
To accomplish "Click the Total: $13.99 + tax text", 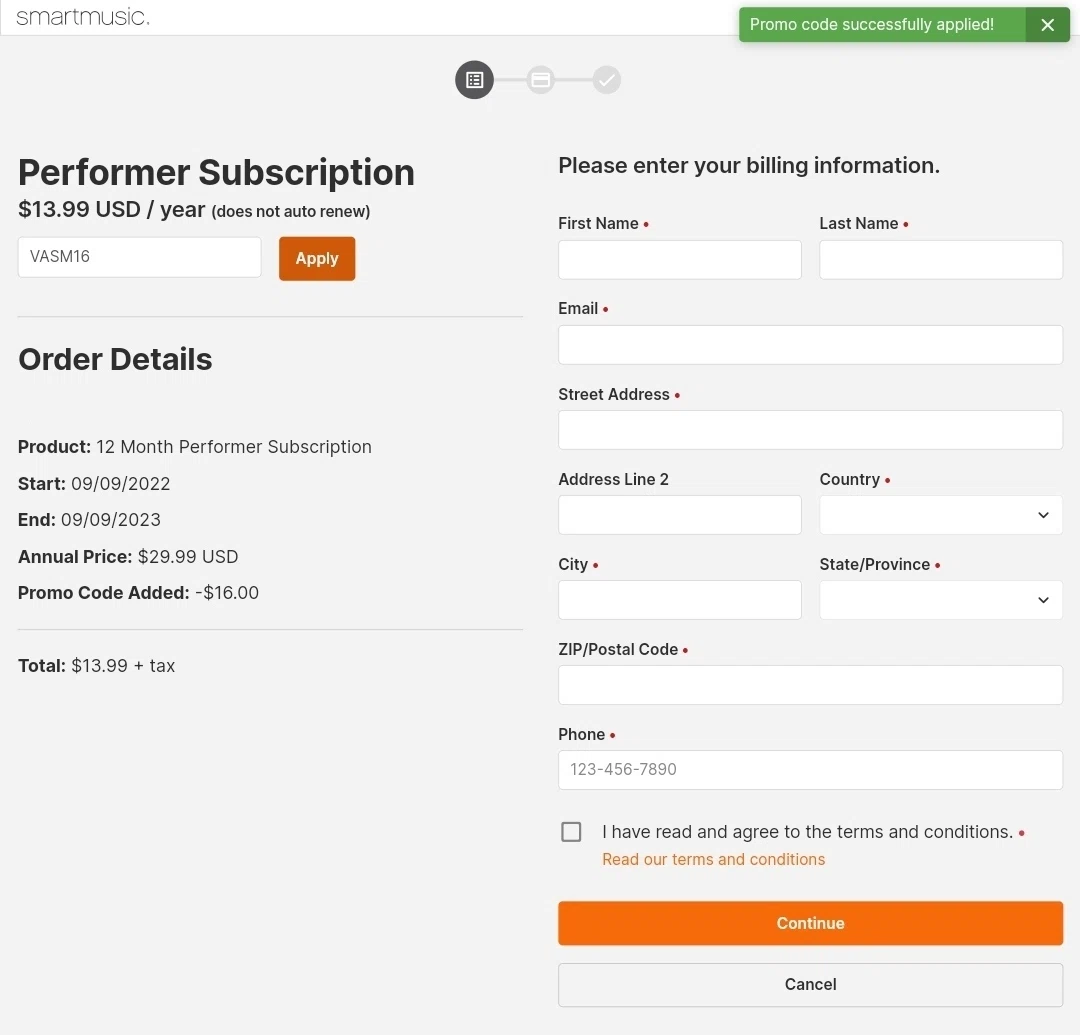I will pos(96,666).
